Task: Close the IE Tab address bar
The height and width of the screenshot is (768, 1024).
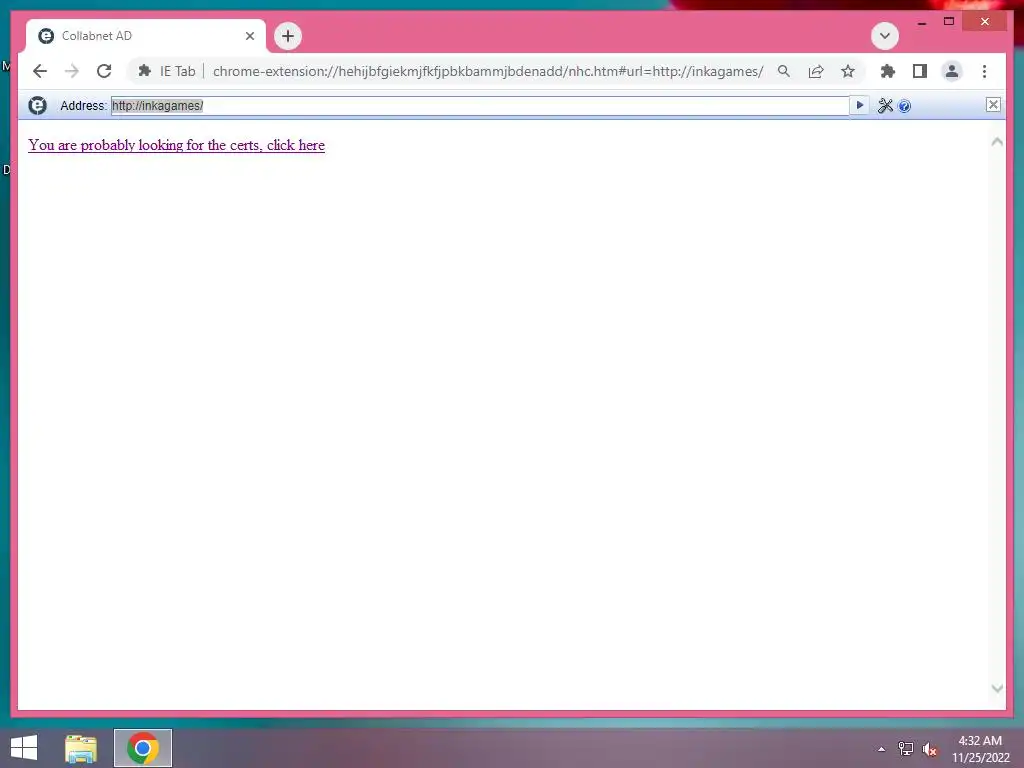Action: [993, 104]
